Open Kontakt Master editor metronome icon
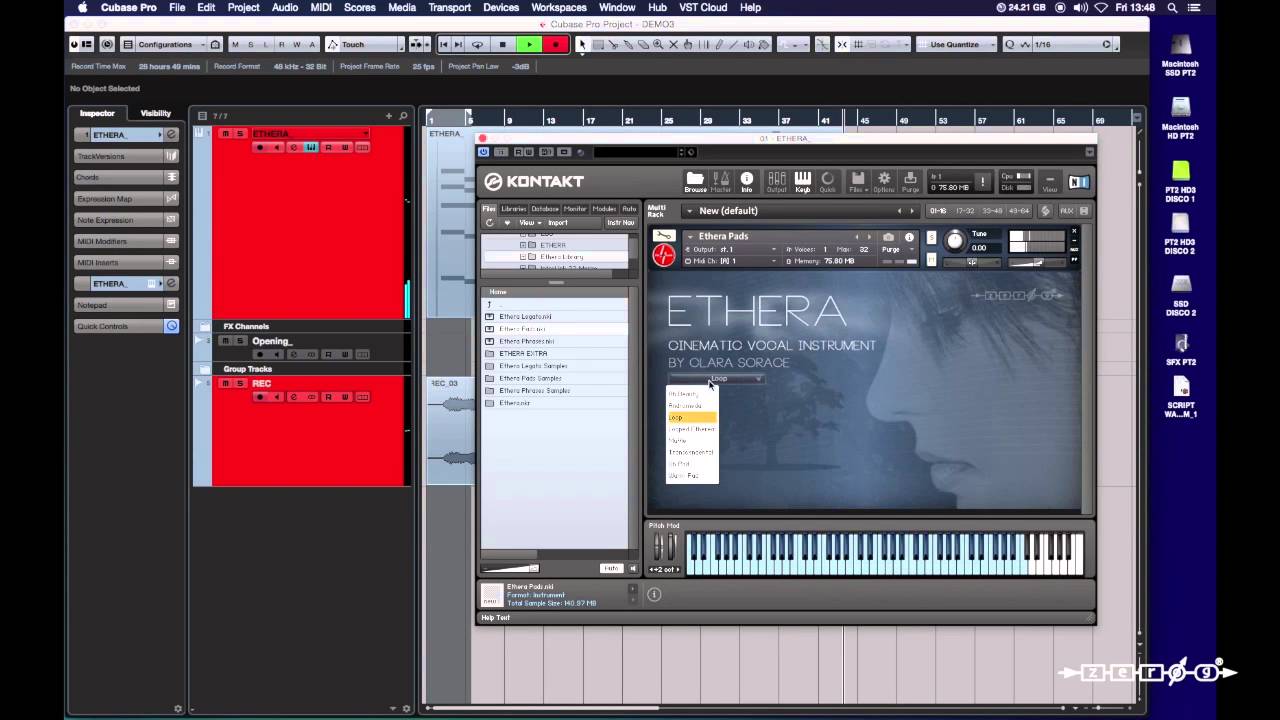 (x=721, y=181)
